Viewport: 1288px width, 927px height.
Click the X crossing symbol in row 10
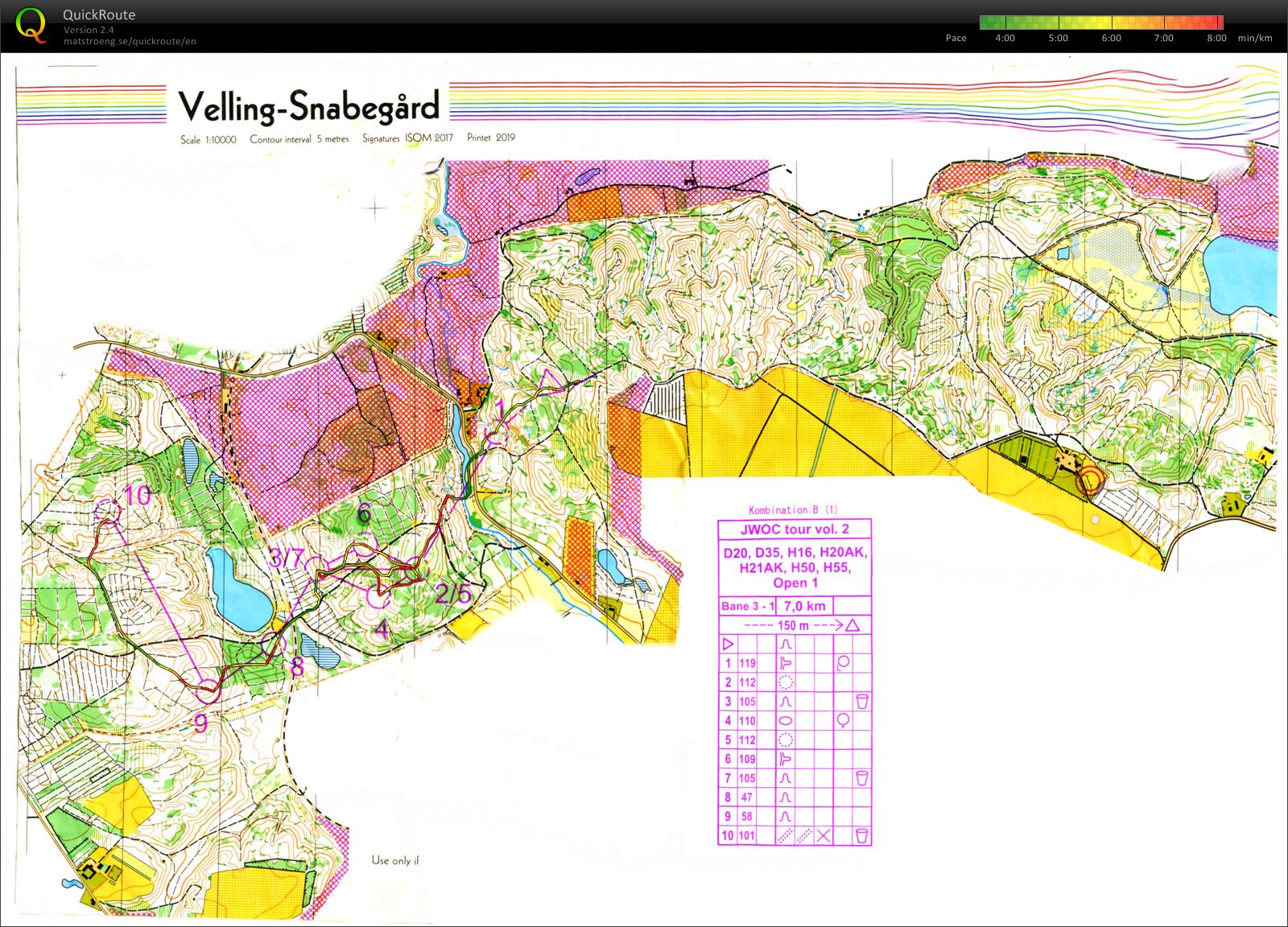tap(824, 836)
